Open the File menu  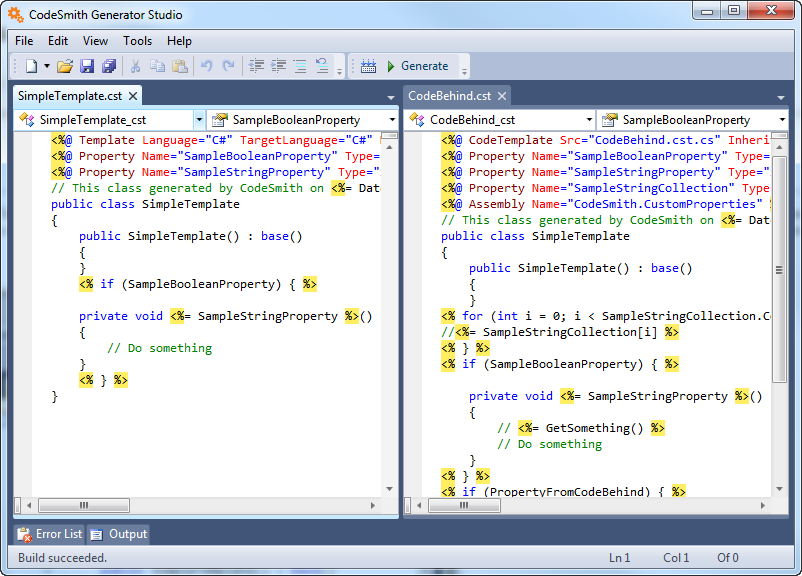point(24,41)
